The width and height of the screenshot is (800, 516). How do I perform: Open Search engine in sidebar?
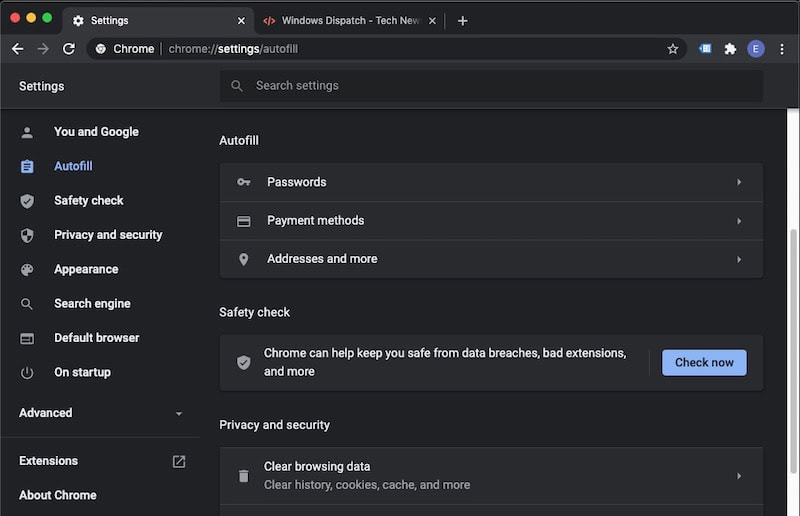click(x=92, y=304)
